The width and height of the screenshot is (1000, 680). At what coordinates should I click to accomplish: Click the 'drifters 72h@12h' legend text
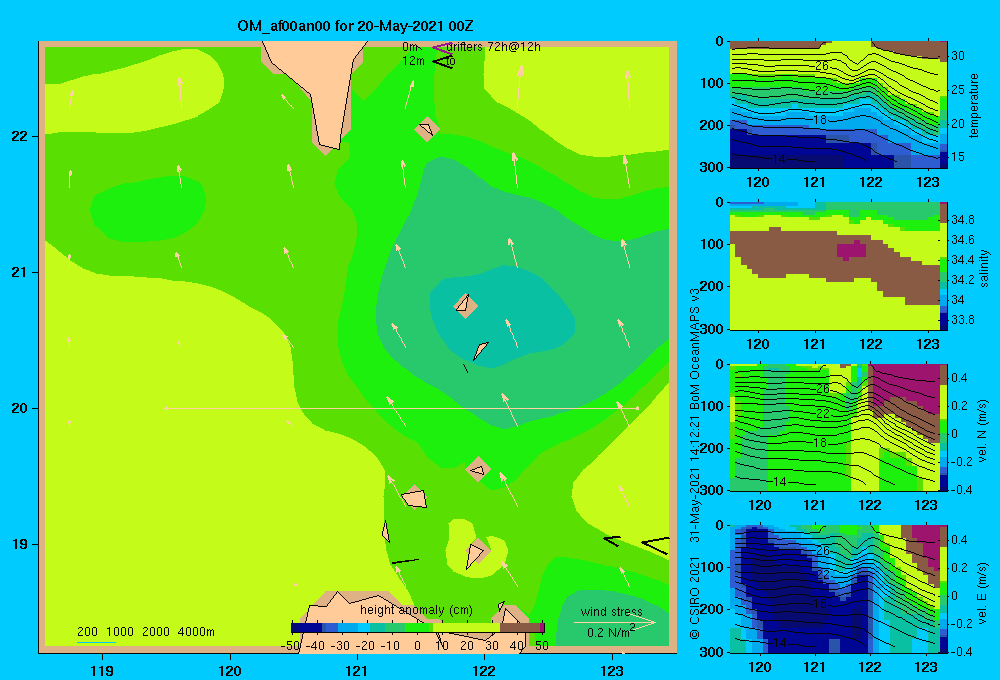pos(494,47)
